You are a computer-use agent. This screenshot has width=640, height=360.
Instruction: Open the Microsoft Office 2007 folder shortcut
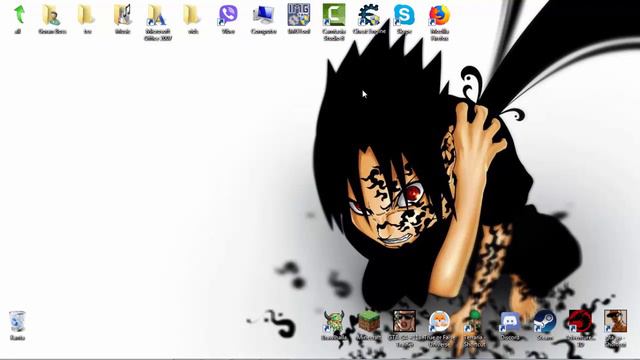click(158, 15)
